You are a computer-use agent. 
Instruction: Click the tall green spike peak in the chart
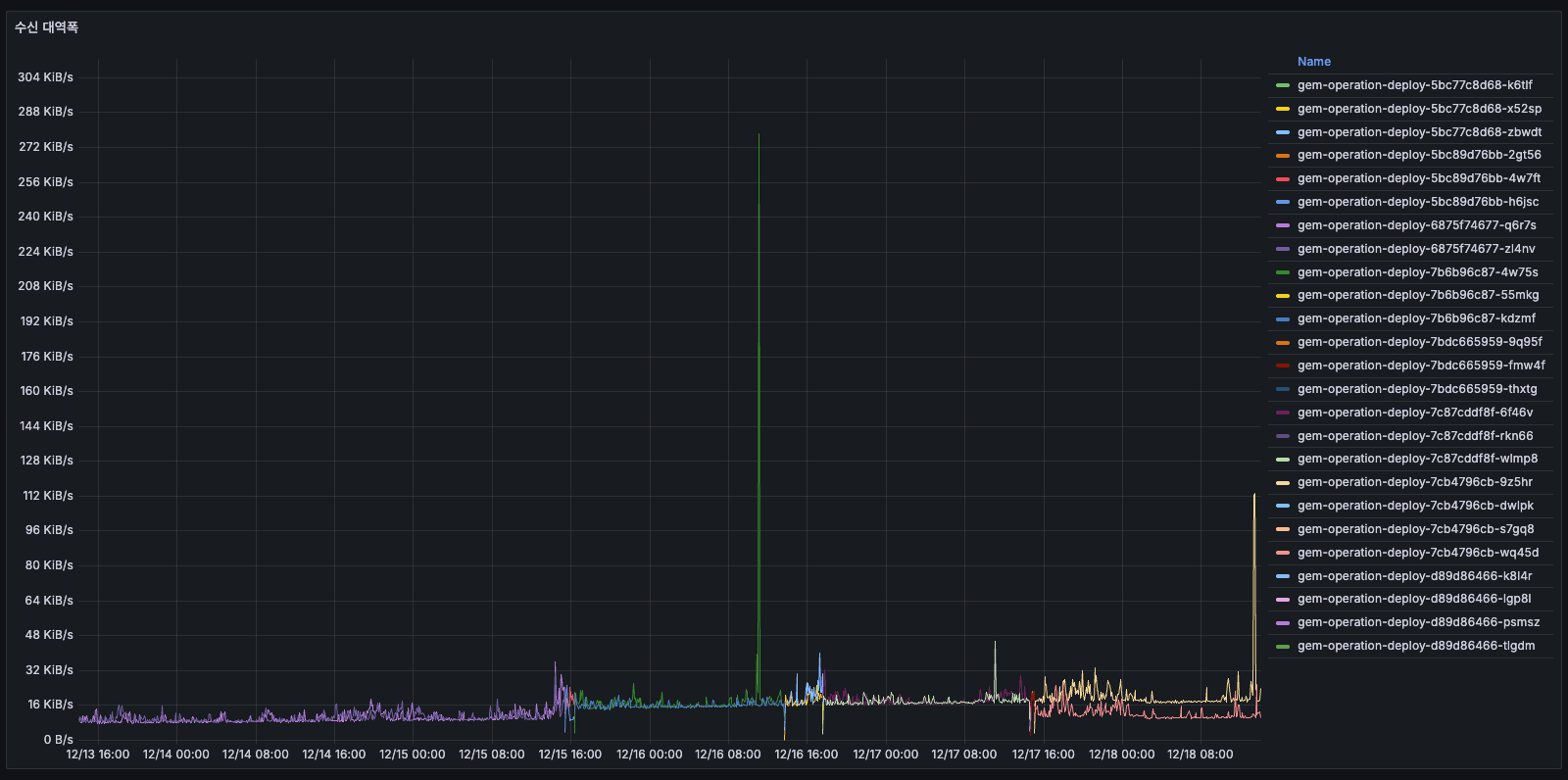[759, 136]
